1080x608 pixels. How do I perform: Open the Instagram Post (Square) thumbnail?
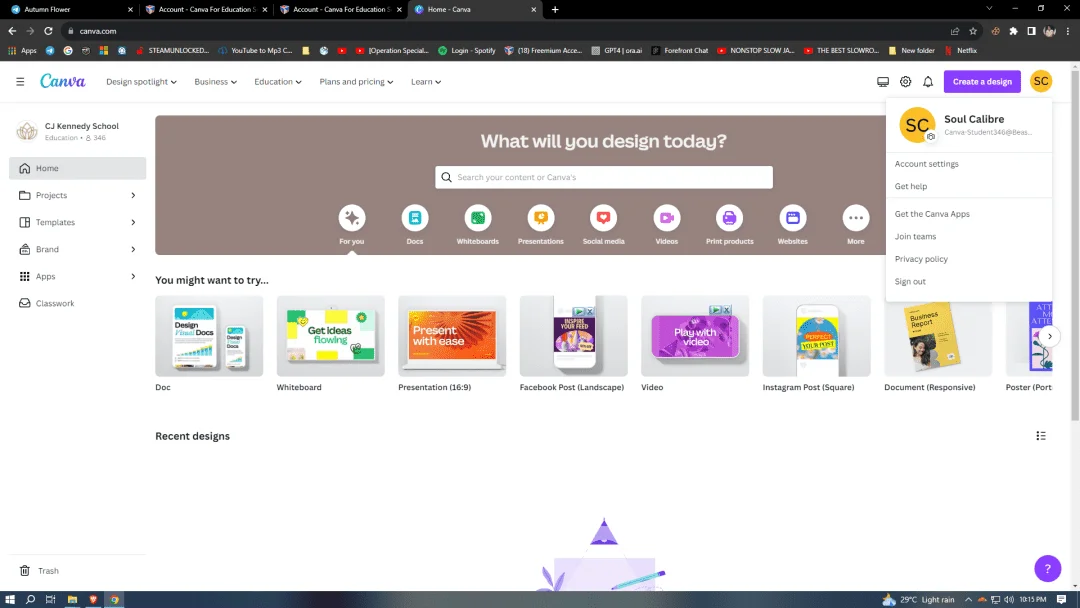(x=816, y=336)
